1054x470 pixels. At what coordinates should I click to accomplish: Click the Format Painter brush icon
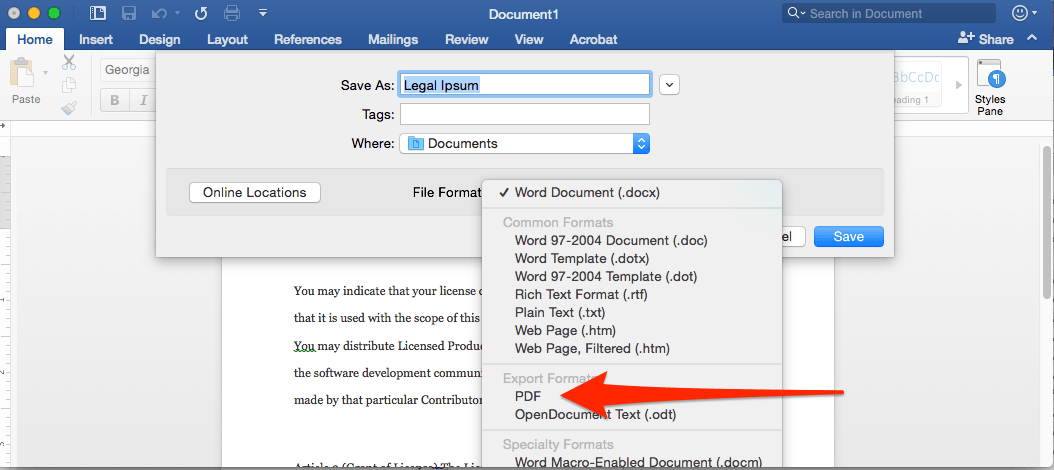point(69,108)
